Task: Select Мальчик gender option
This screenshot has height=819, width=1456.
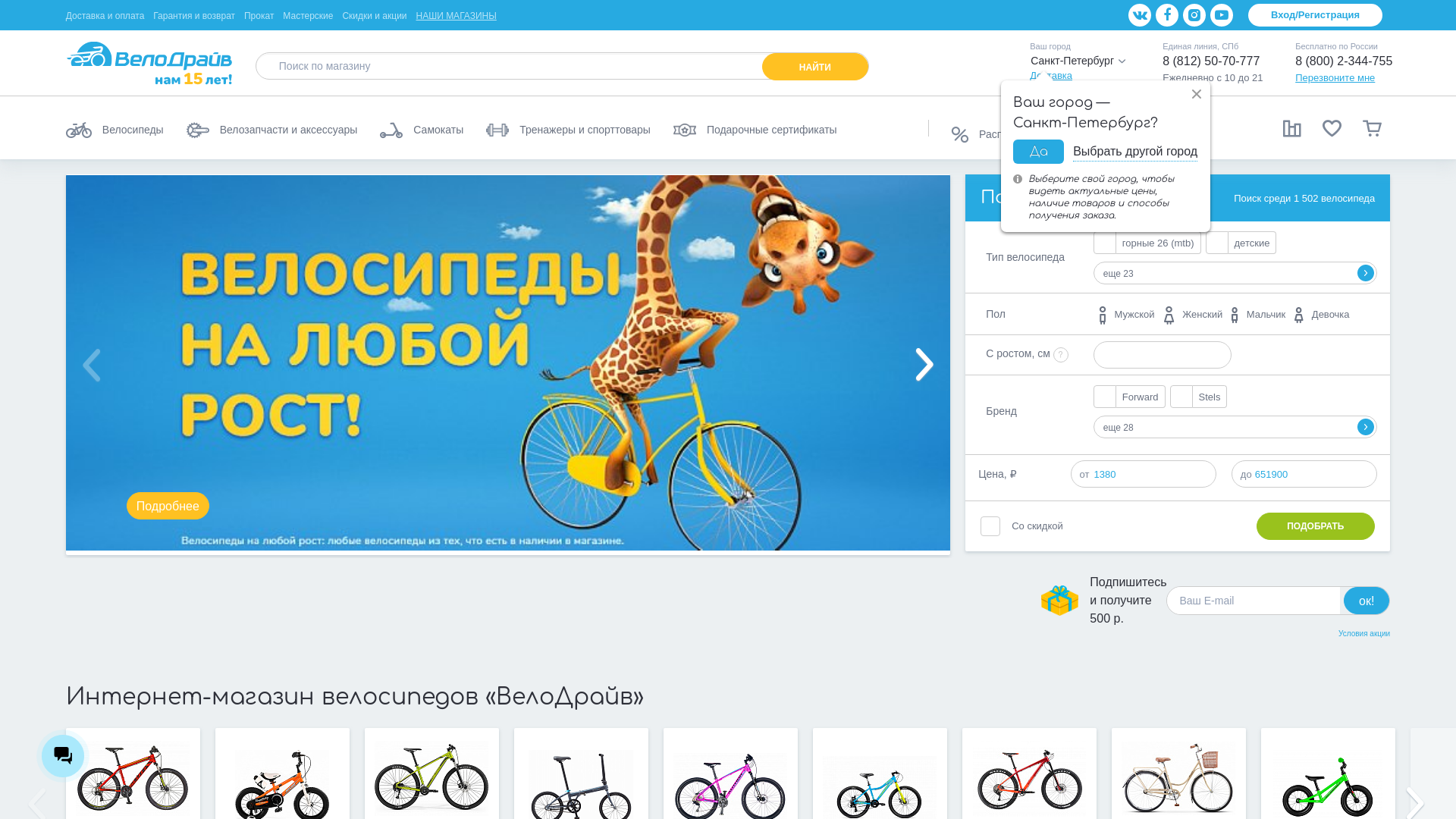Action: click(1257, 315)
